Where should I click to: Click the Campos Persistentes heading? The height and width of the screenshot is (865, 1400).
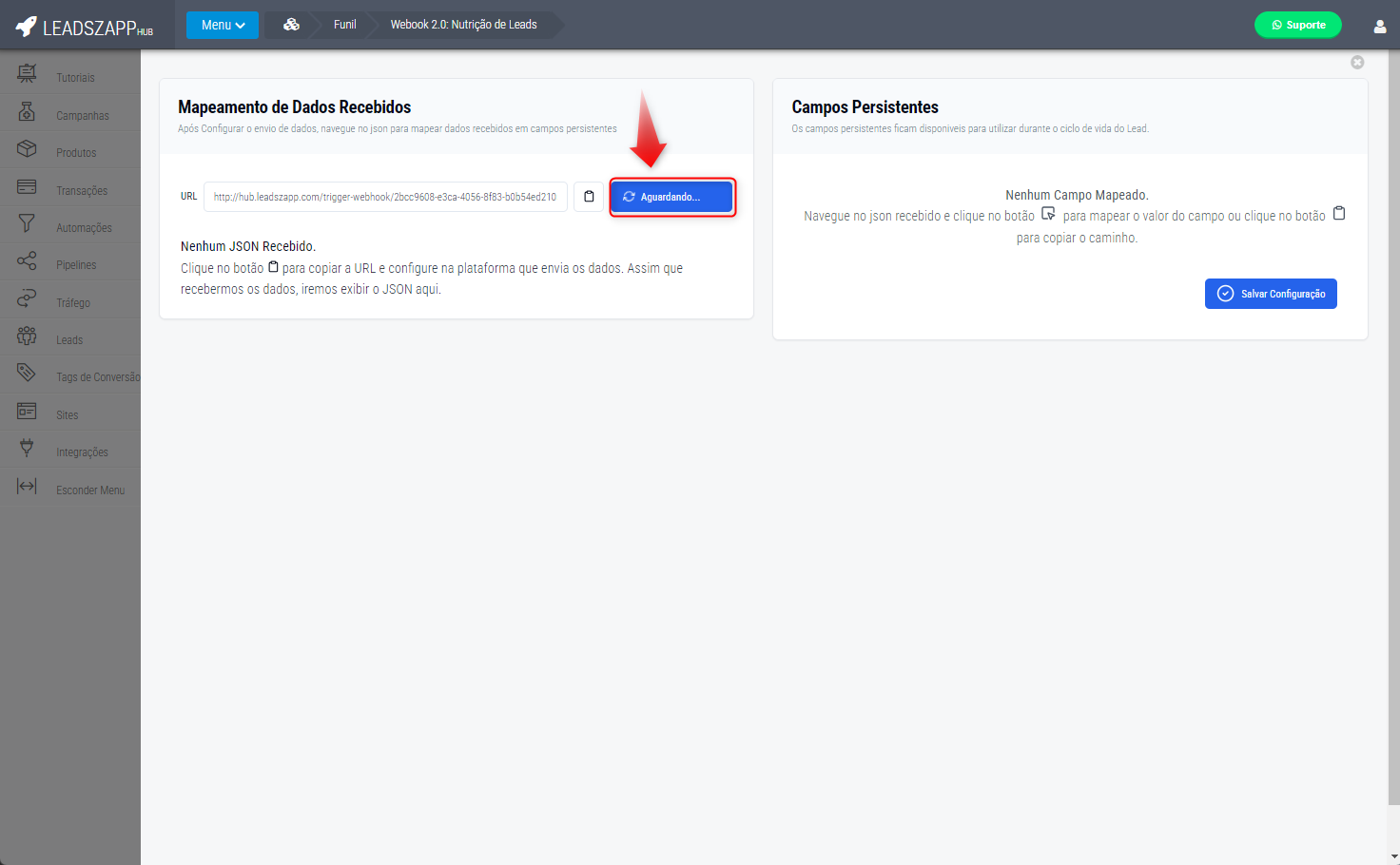click(865, 107)
